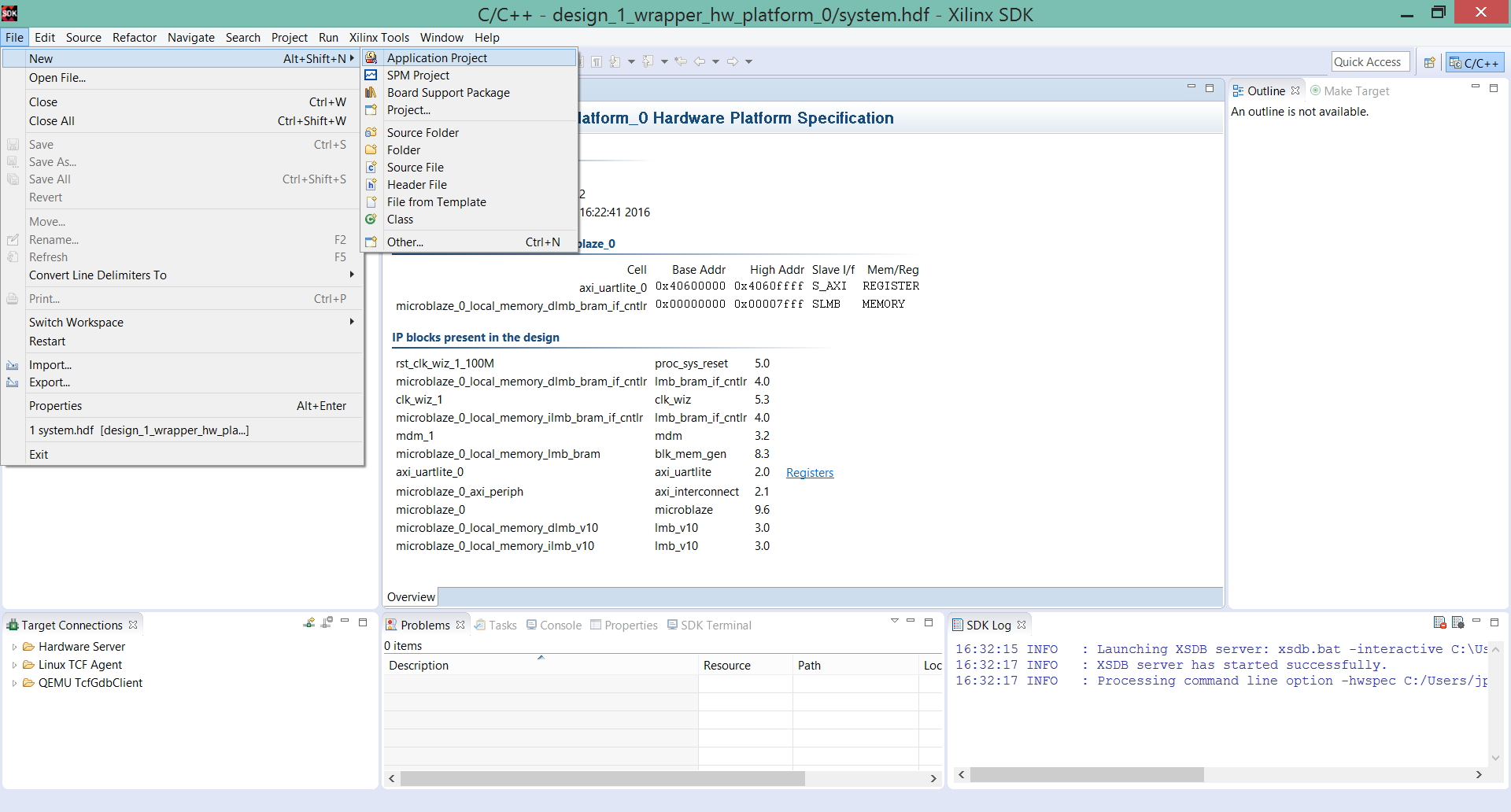This screenshot has height=812, width=1511.
Task: Open the Next Annotation dropdown arrow
Action: 631,61
